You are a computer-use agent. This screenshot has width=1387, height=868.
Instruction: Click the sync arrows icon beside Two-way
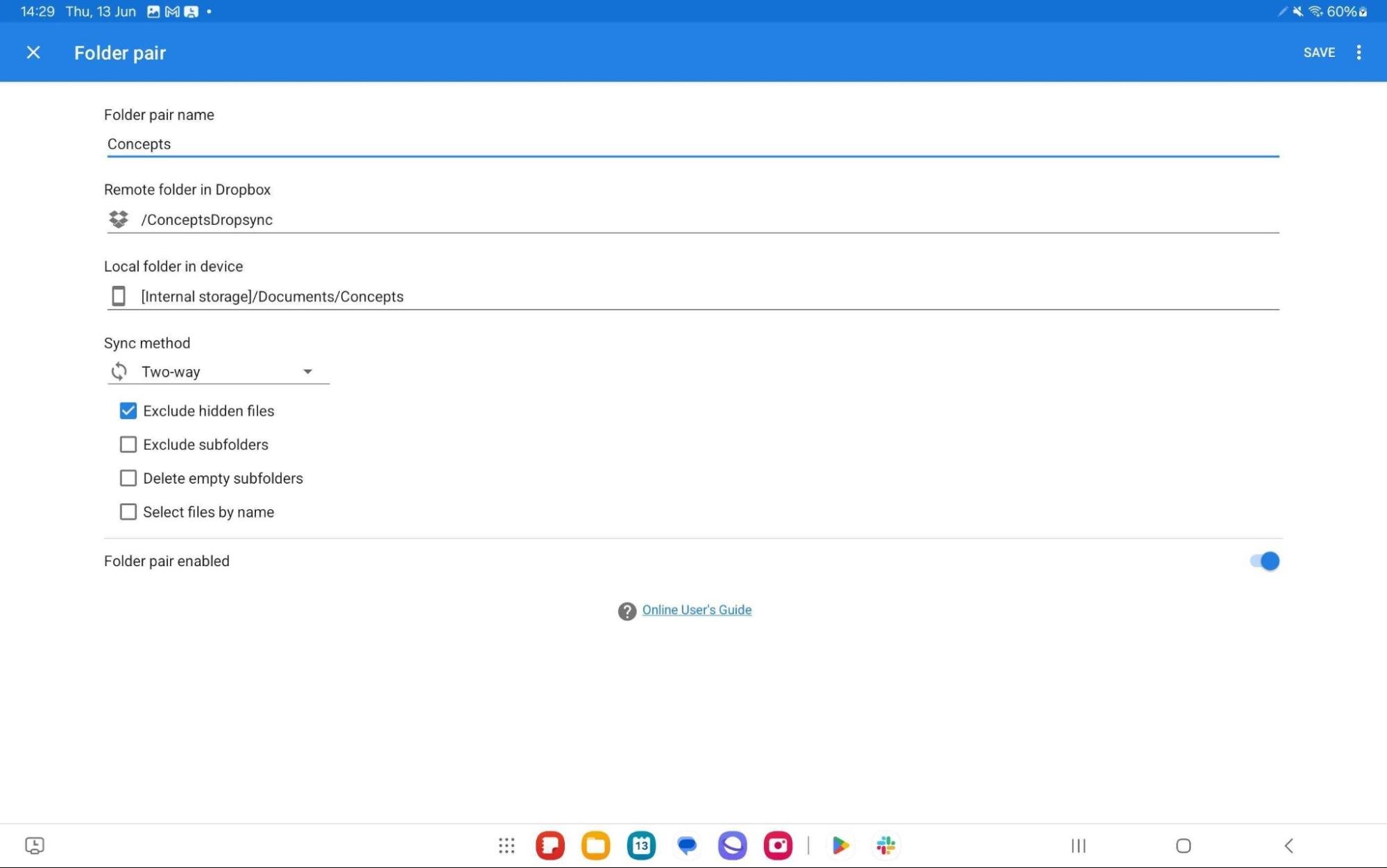click(x=119, y=371)
